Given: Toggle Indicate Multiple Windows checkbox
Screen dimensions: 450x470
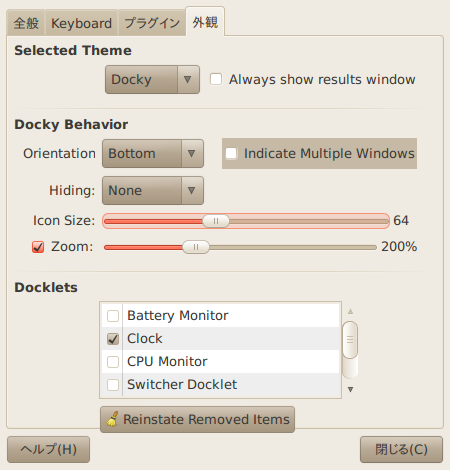Looking at the screenshot, I should (x=231, y=153).
